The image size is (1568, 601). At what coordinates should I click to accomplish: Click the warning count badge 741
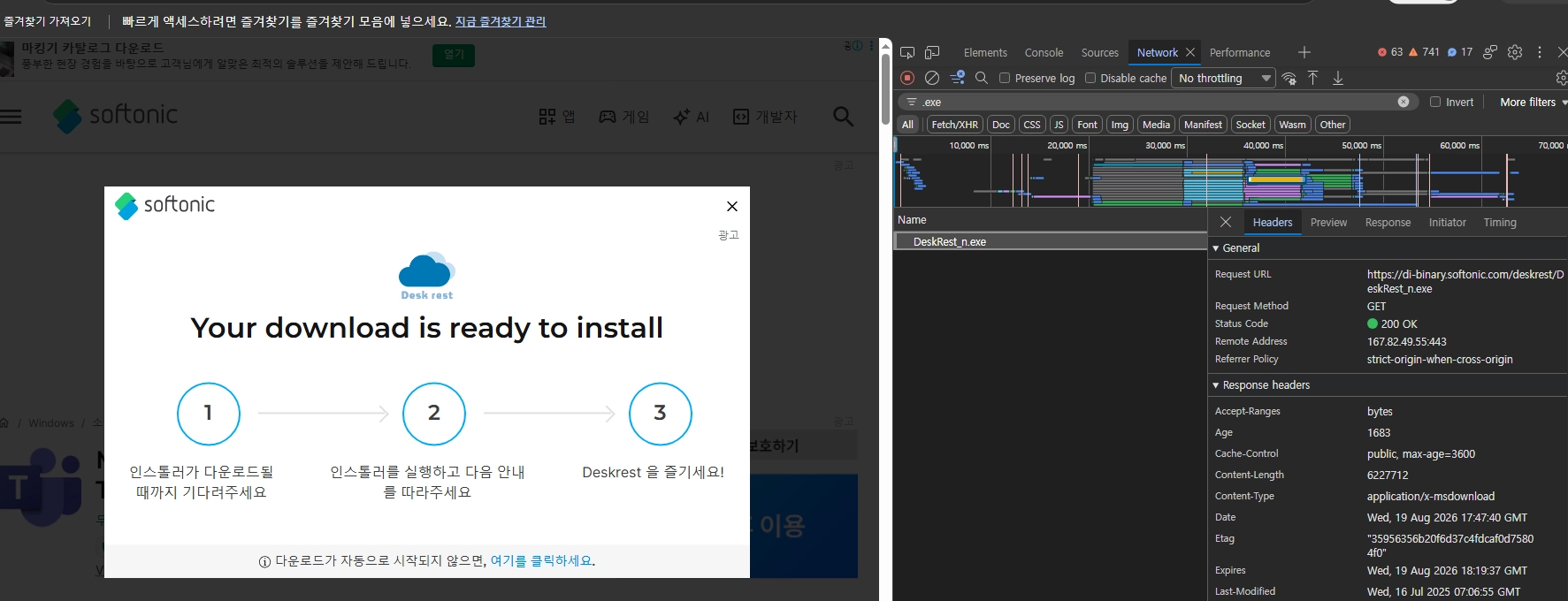click(x=1424, y=52)
